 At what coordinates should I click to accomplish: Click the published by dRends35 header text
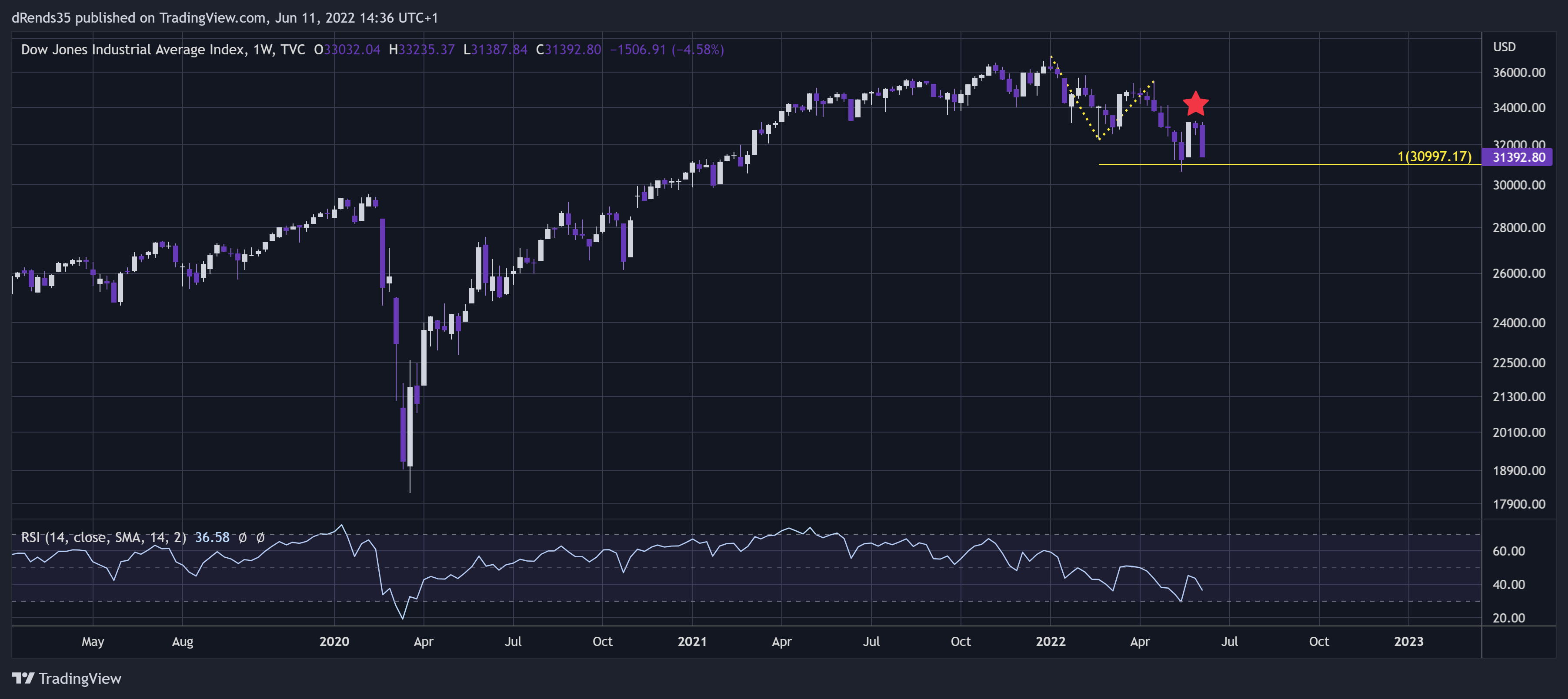[x=225, y=18]
